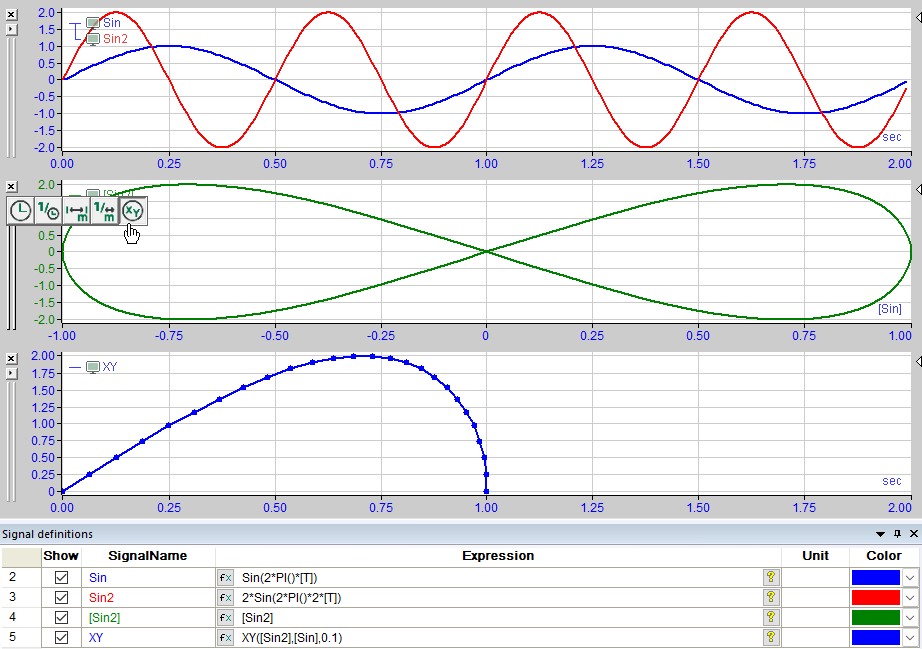
Task: Click the Expression column header
Action: coord(498,556)
